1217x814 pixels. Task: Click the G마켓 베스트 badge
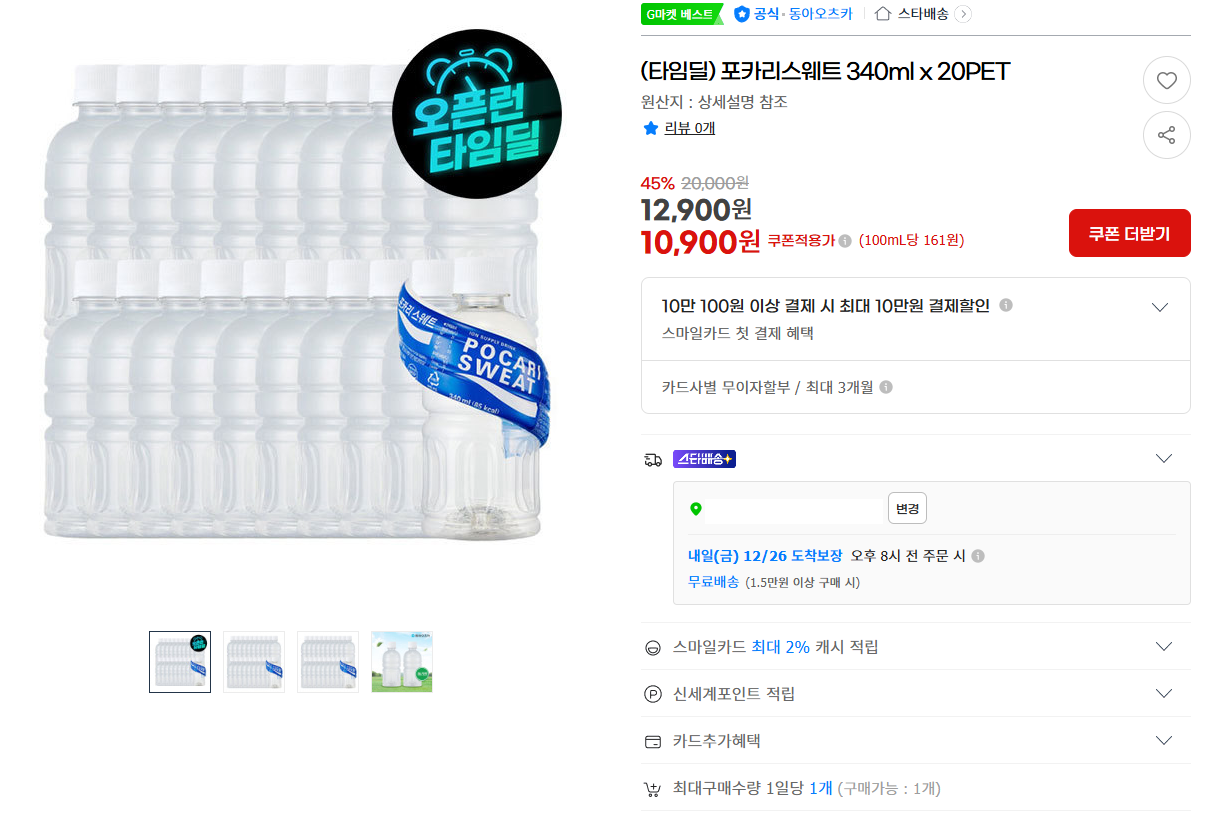click(682, 14)
